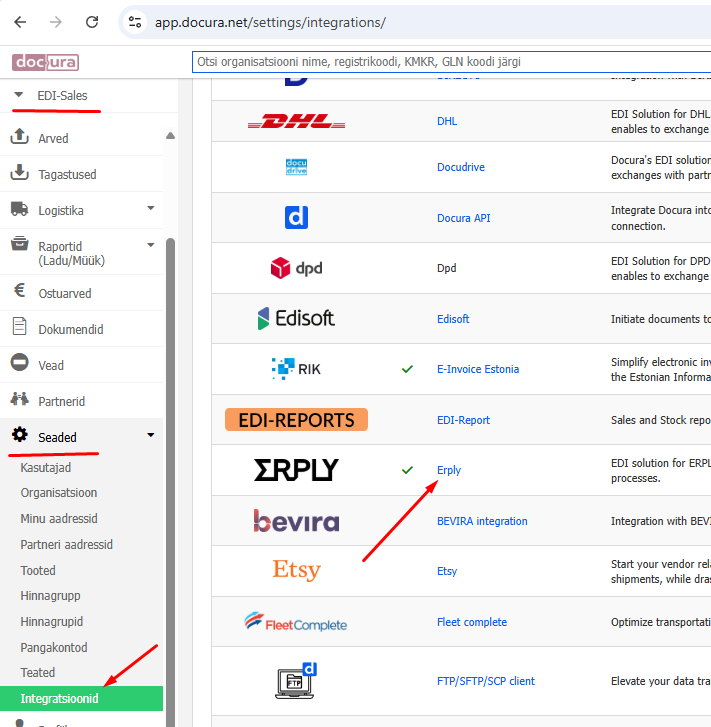
Task: Open Vead menu item
Action: [x=51, y=366]
